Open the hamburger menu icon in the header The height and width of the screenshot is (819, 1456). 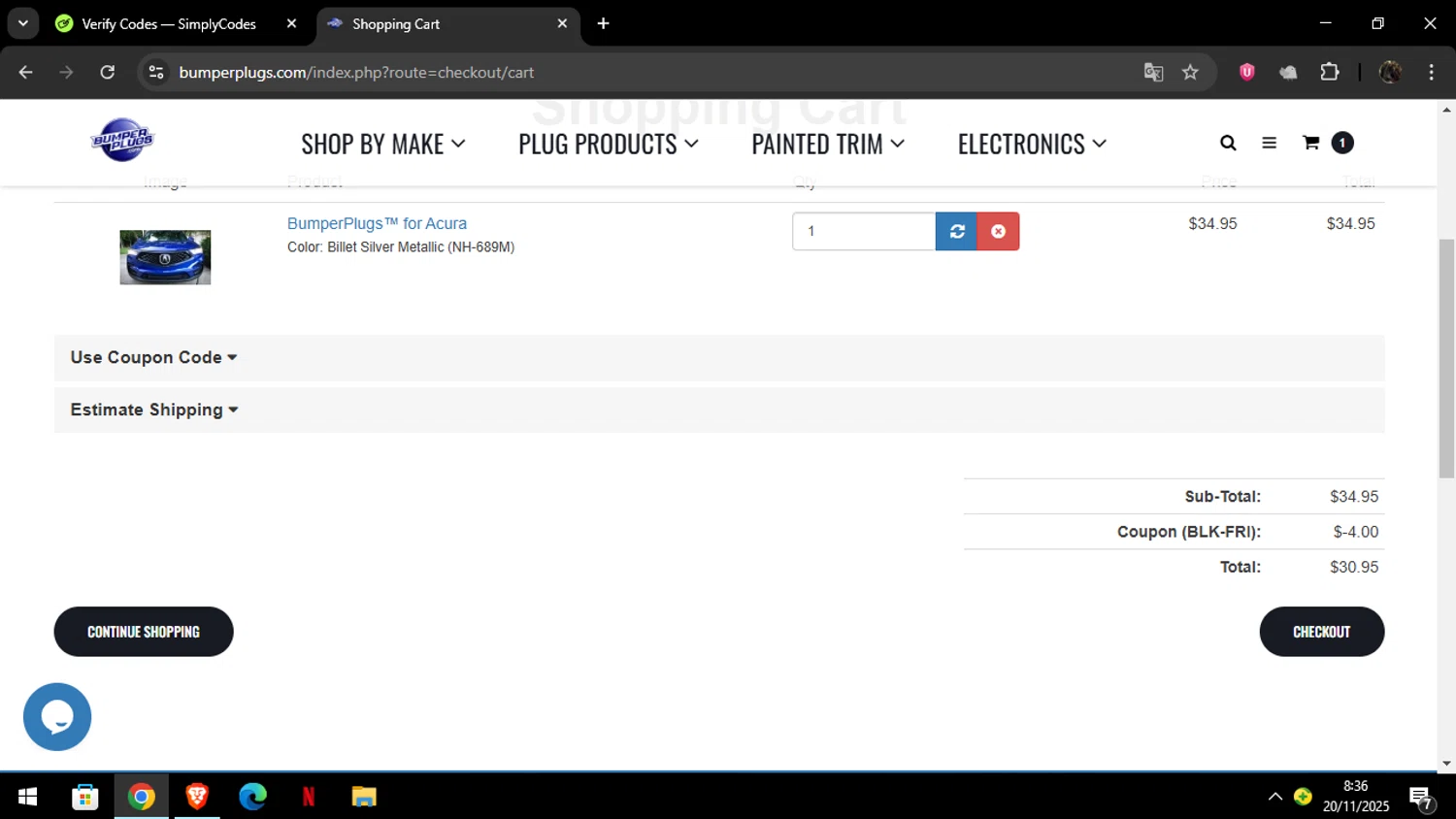pos(1269,144)
